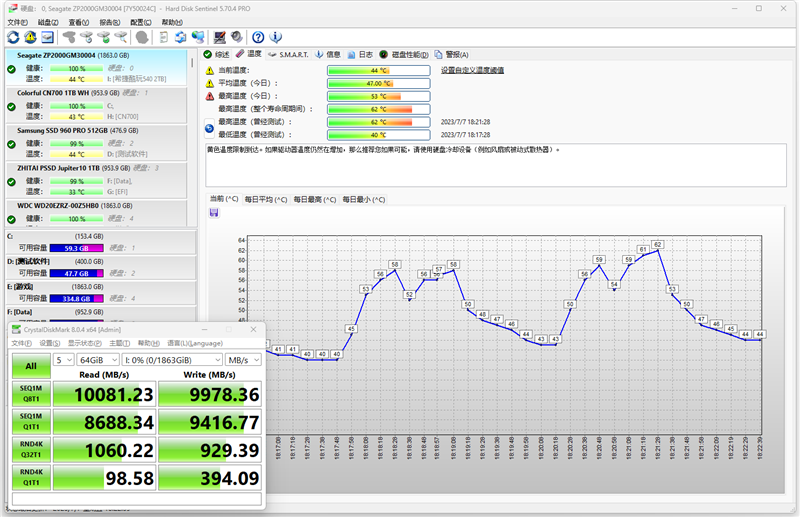Switch to the 日志 log tab
The height and width of the screenshot is (517, 800).
360,55
